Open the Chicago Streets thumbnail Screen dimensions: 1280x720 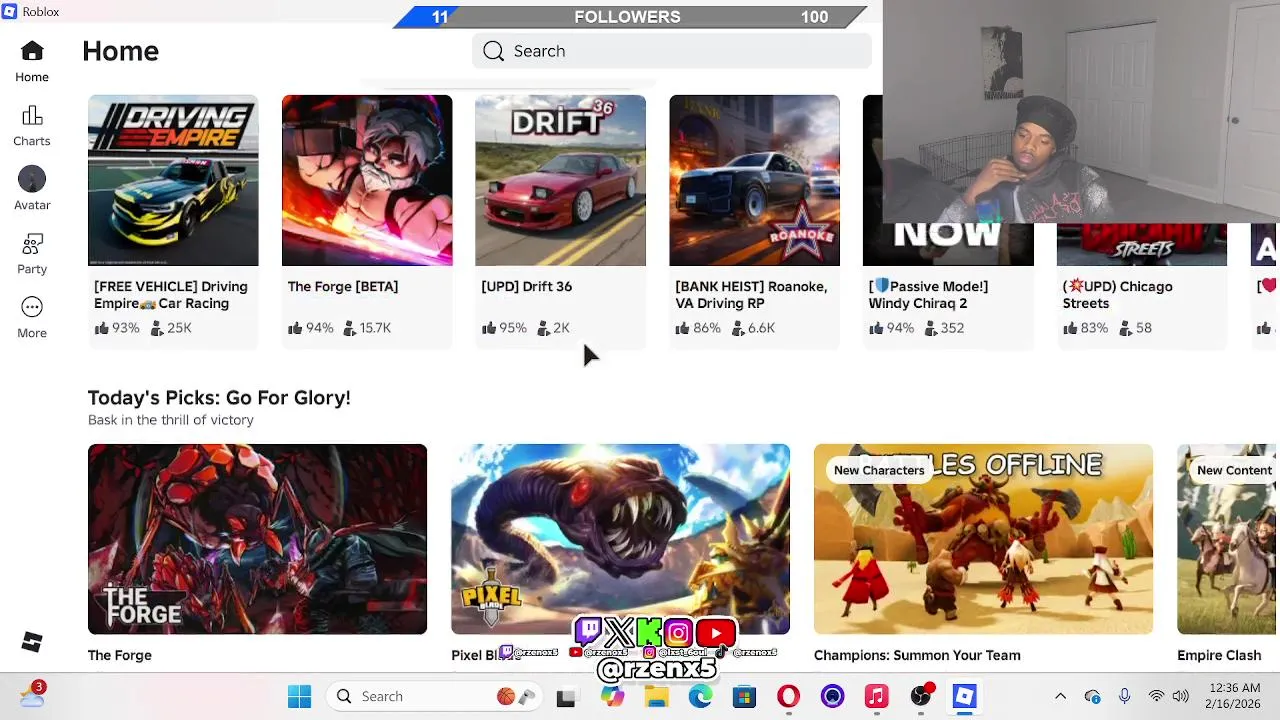pyautogui.click(x=1142, y=245)
